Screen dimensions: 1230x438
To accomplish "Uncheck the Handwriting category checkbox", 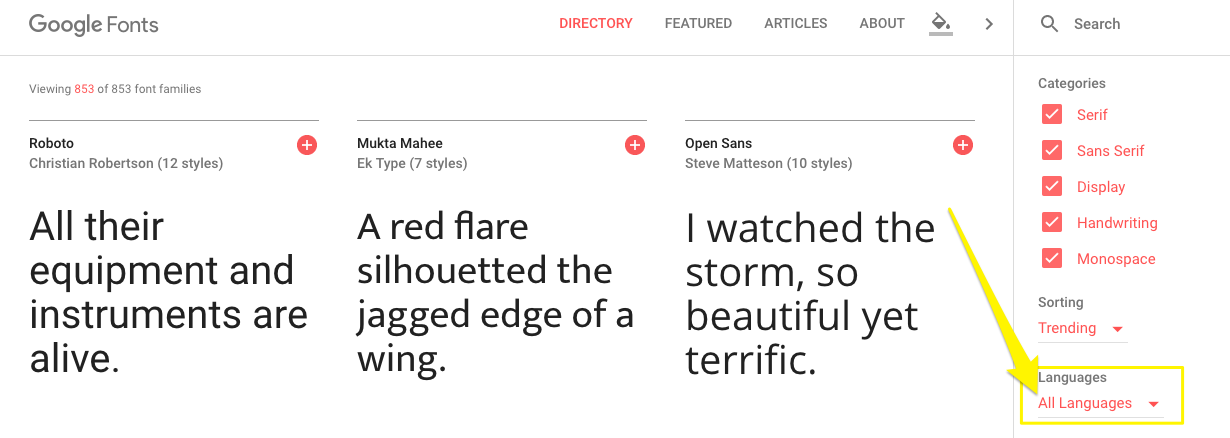I will click(1051, 222).
